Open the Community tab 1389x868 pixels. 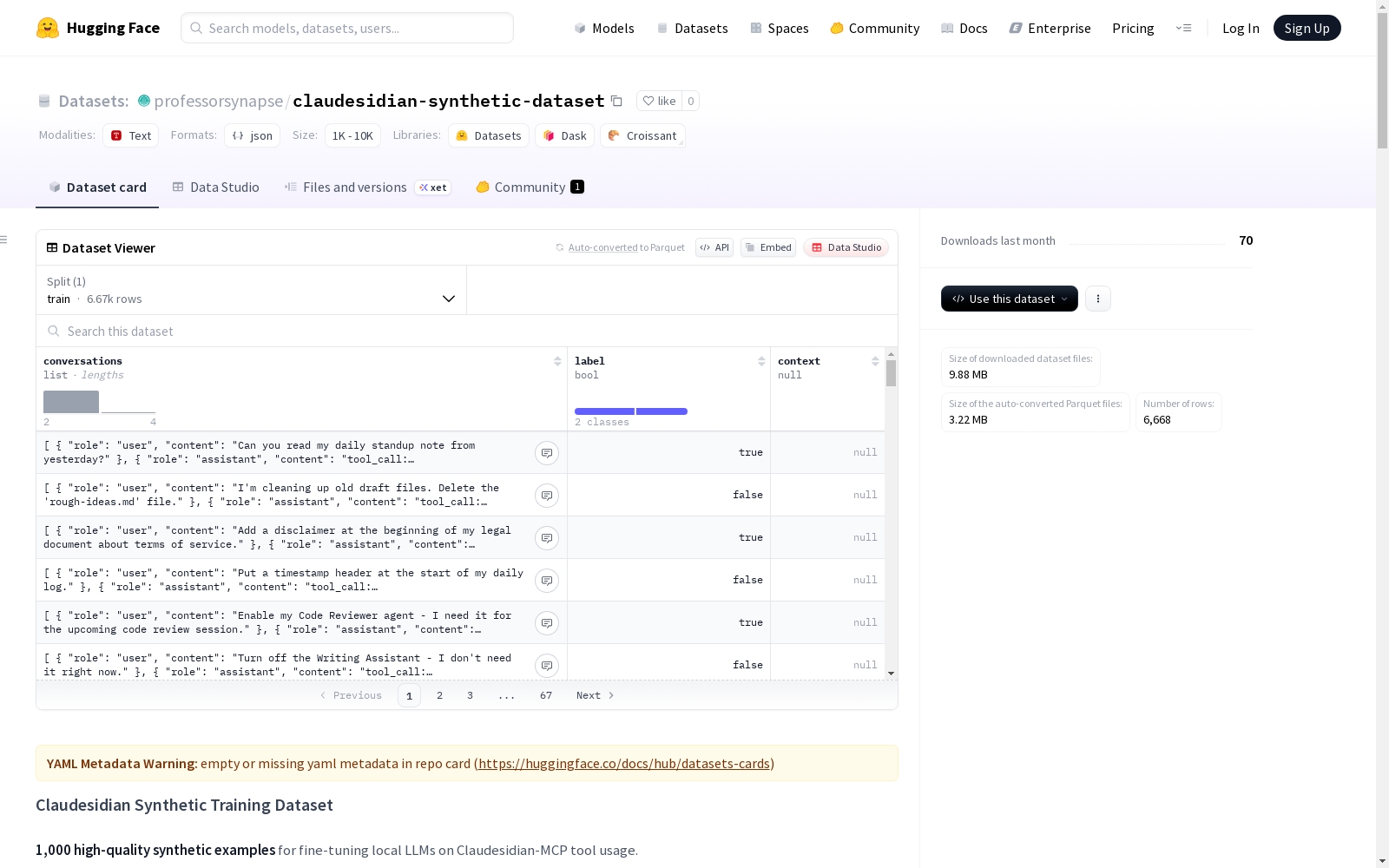(x=530, y=187)
